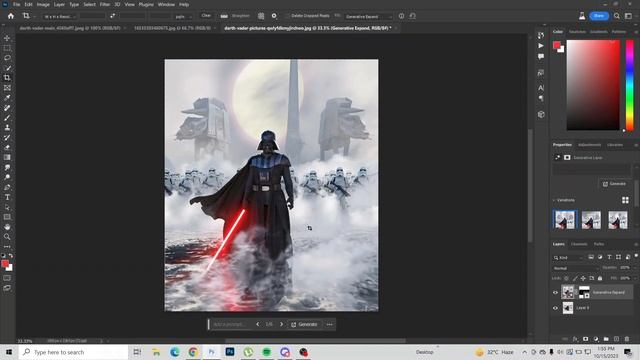The image size is (640, 360).
Task: Toggle Delete Cropped Pixels checkbox
Action: tap(287, 16)
